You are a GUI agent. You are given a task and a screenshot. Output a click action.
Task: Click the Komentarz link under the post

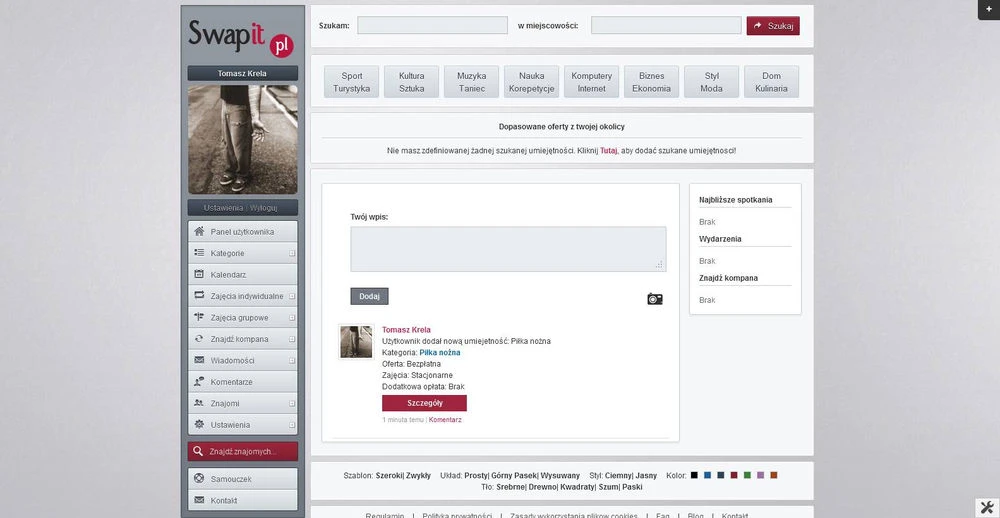[x=445, y=420]
